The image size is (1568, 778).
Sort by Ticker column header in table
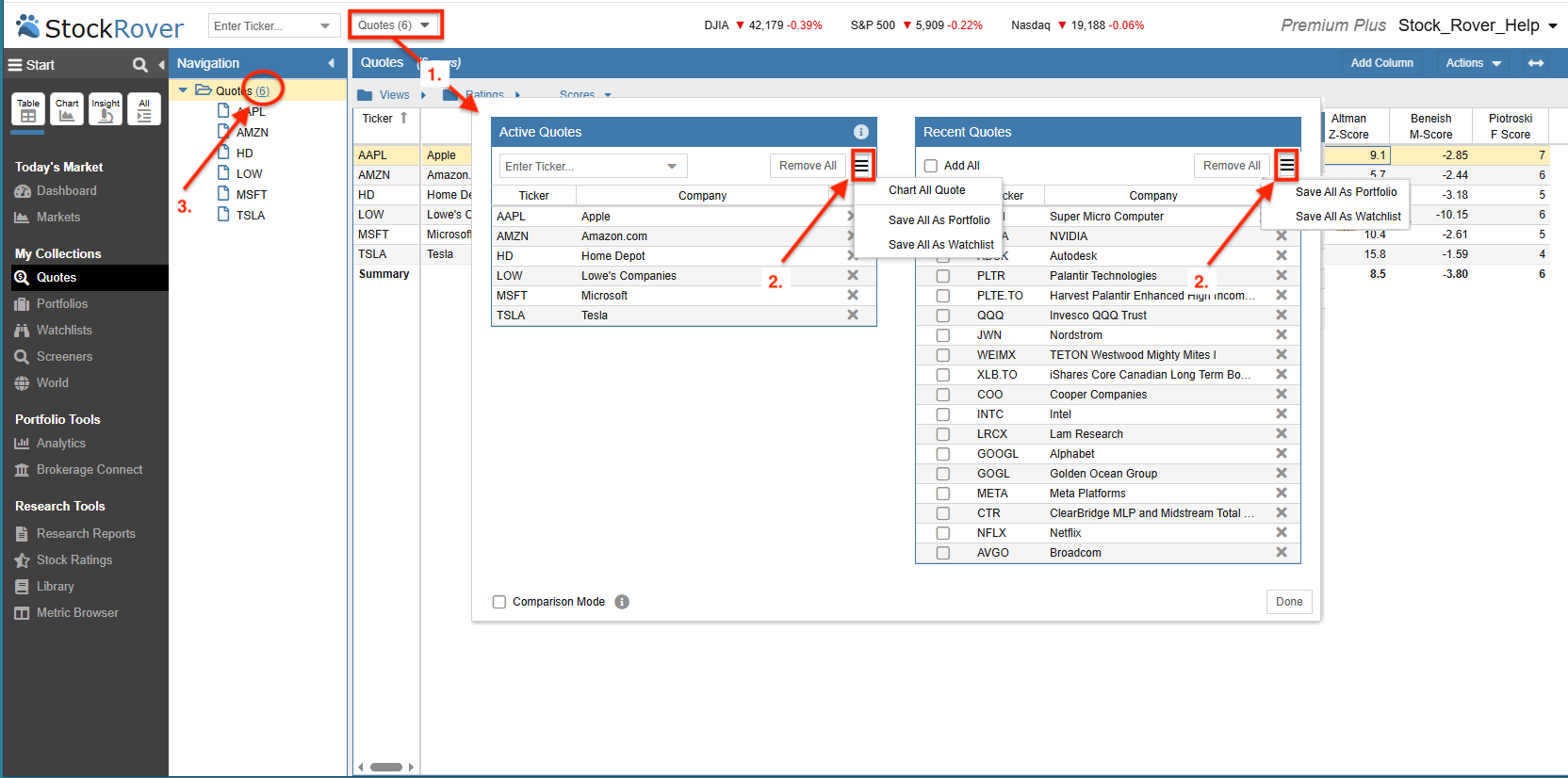[386, 119]
